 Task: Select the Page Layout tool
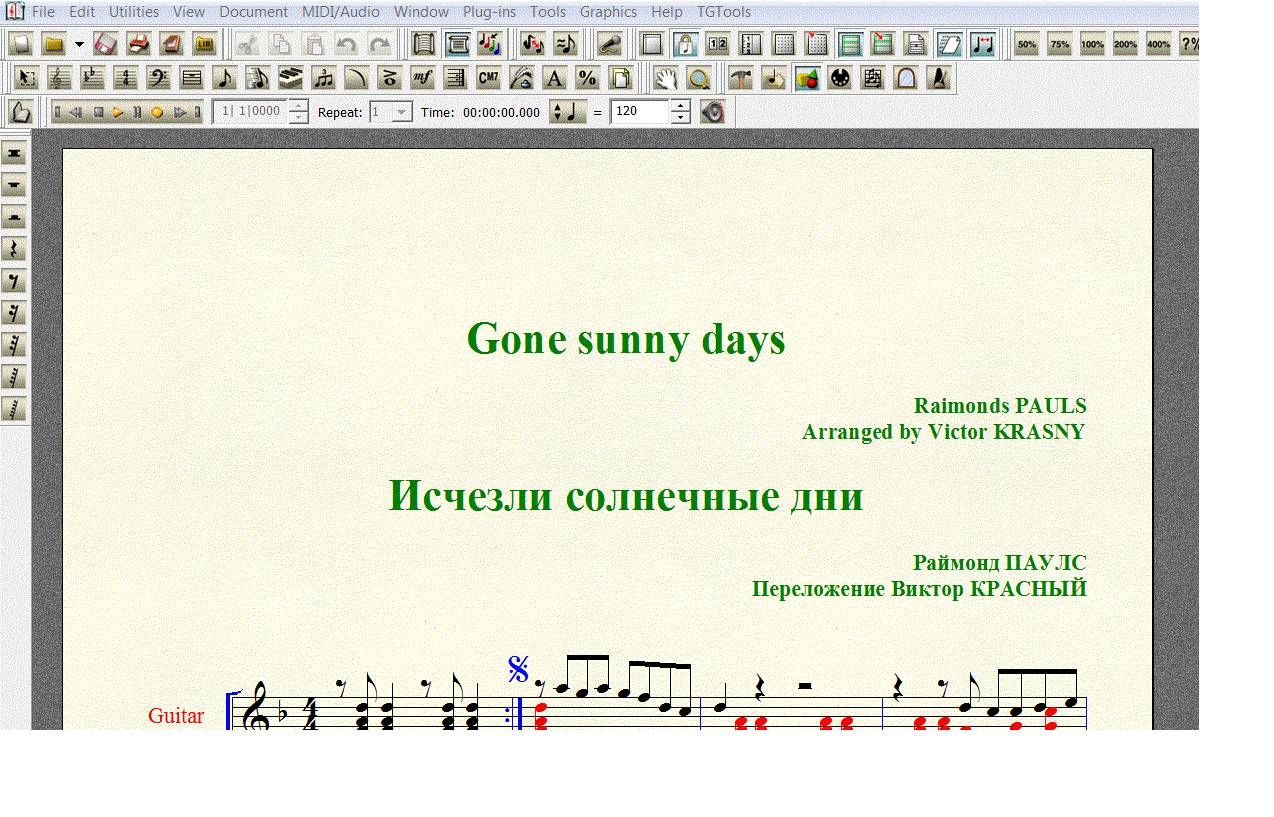coord(621,78)
